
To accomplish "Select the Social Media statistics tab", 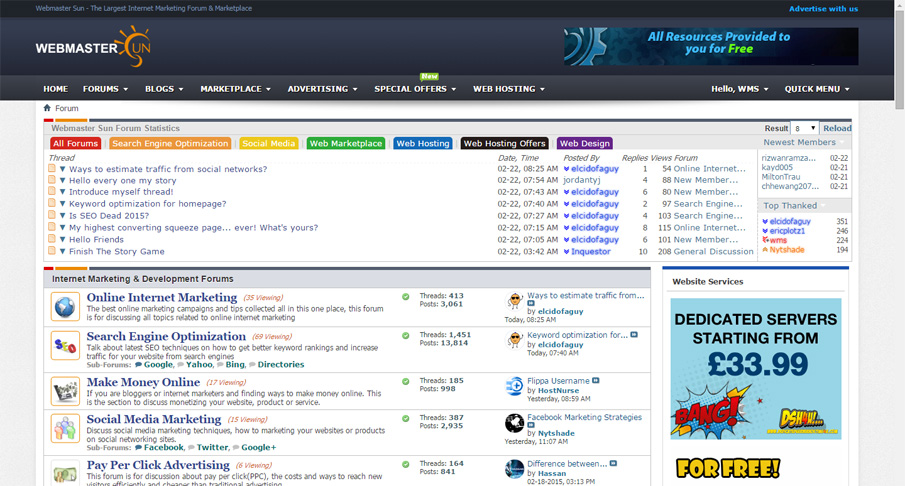I will pyautogui.click(x=269, y=143).
